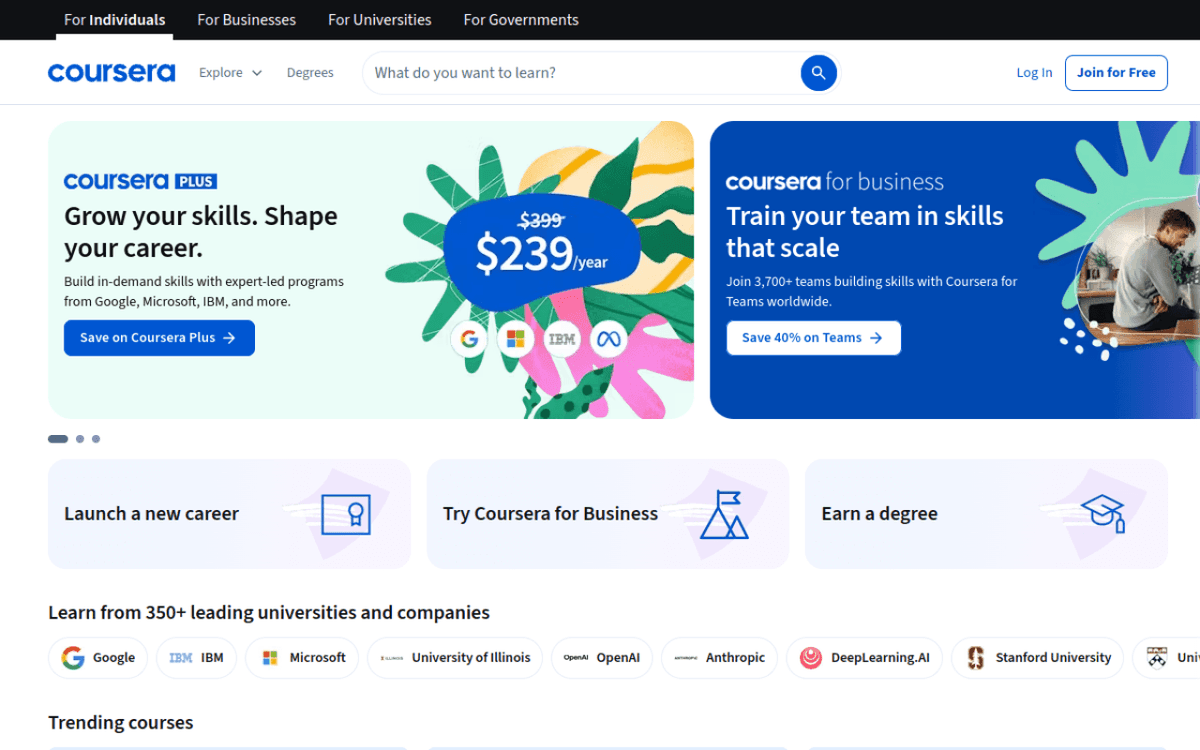The image size is (1200, 750).
Task: Click Join for Free
Action: coord(1116,72)
